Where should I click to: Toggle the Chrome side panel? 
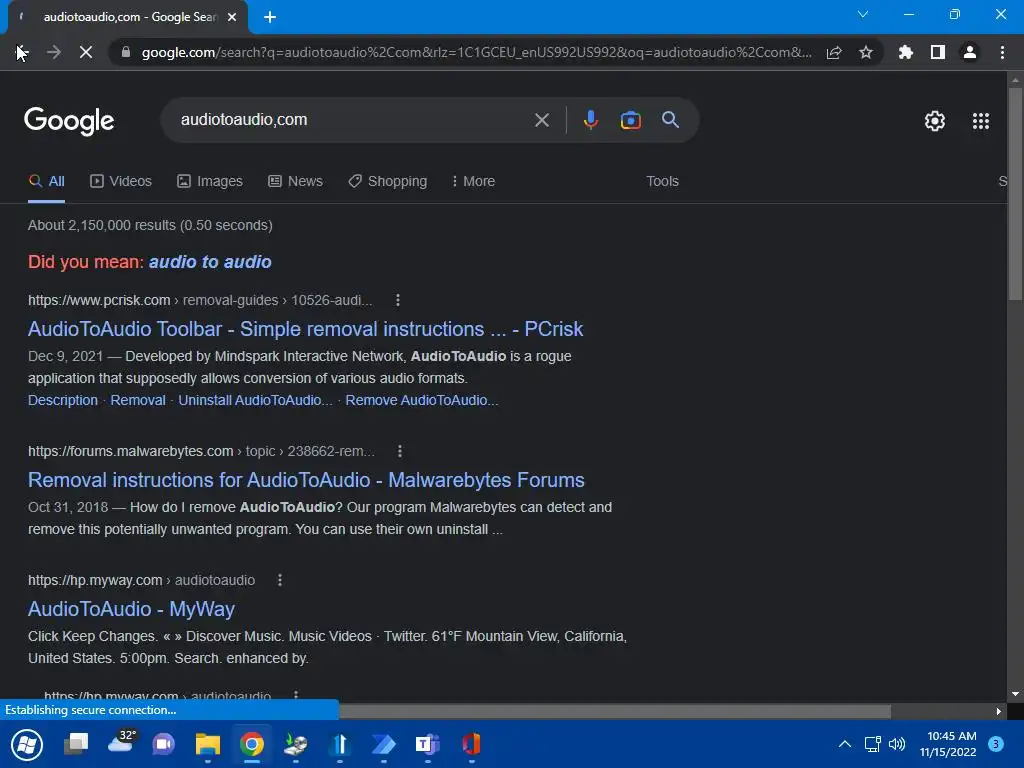click(x=938, y=52)
